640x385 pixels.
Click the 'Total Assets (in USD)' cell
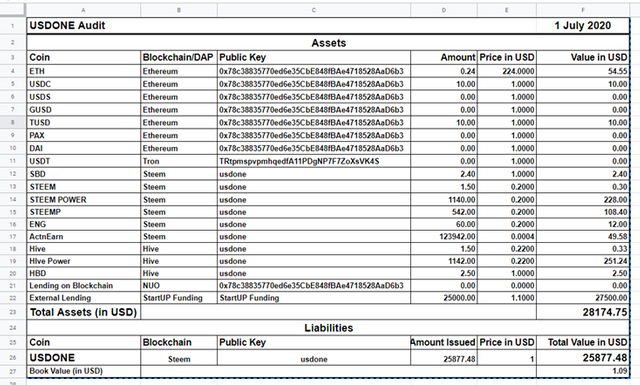[83, 312]
